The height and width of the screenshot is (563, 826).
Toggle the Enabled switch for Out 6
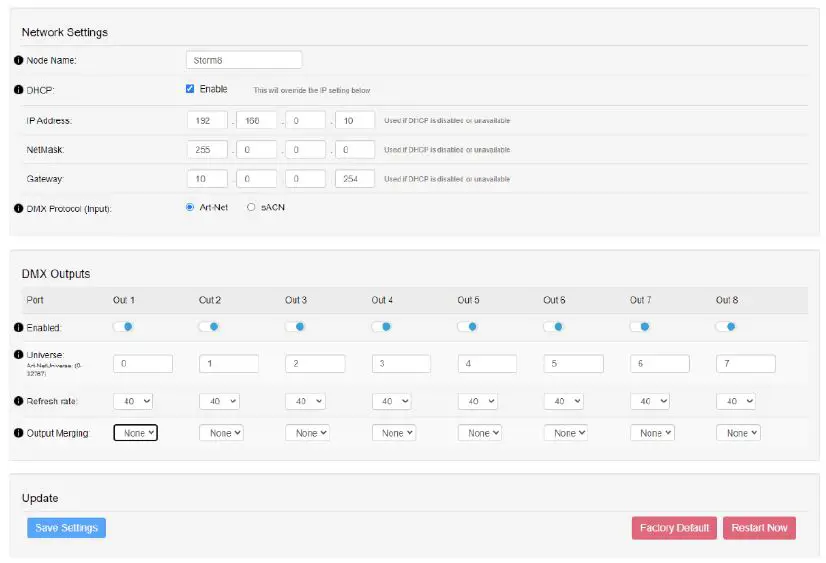[554, 327]
